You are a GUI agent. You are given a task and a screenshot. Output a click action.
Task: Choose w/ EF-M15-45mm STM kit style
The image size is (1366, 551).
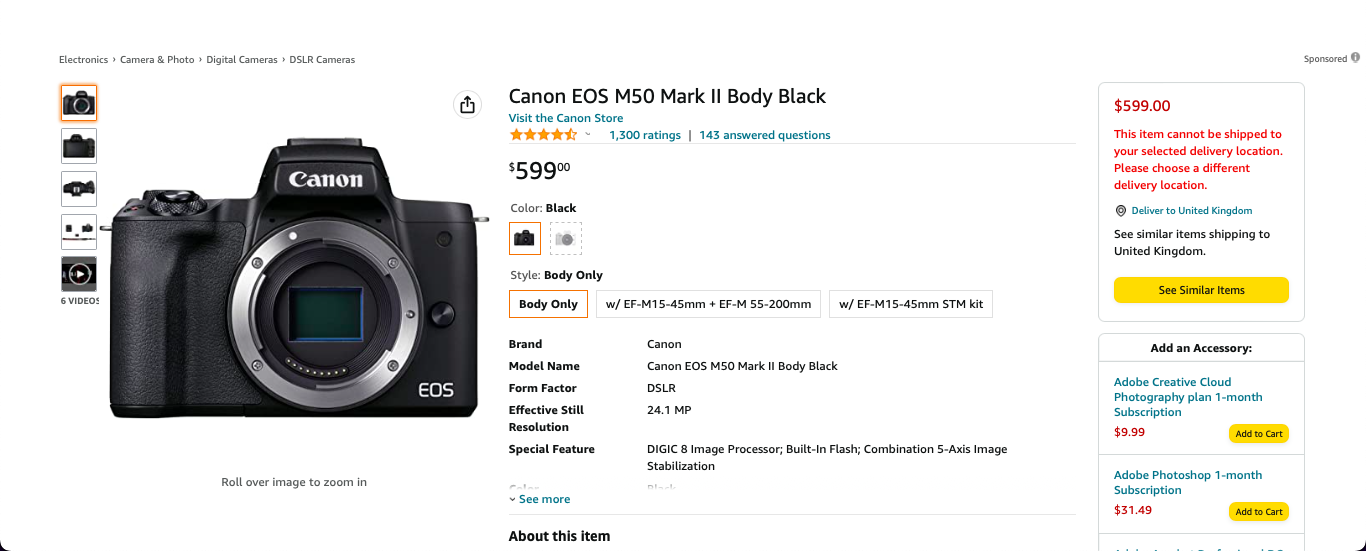tap(911, 304)
